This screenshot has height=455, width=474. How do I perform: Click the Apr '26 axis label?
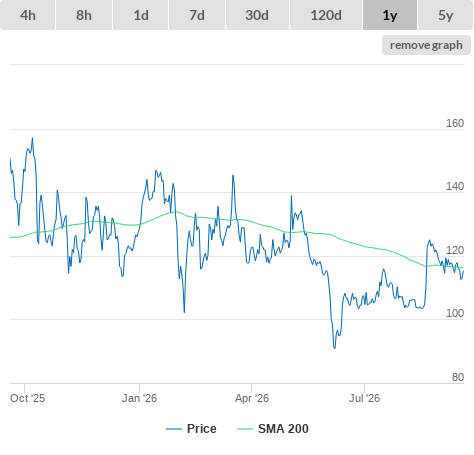click(252, 398)
